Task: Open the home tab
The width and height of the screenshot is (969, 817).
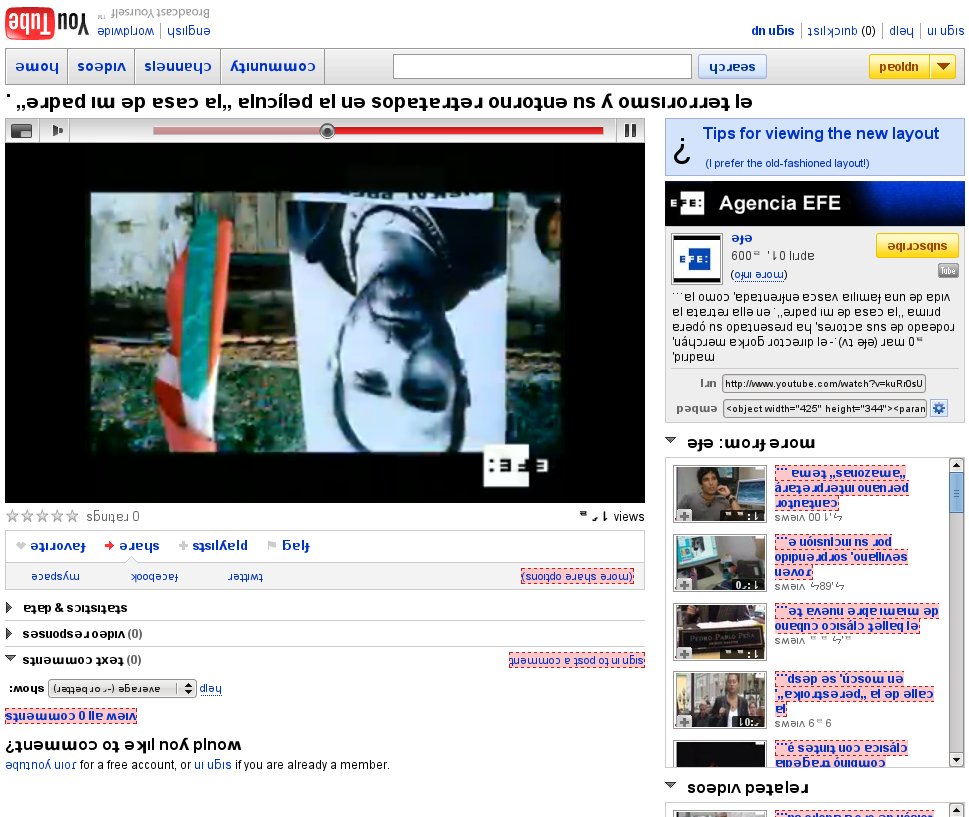Action: coord(37,66)
